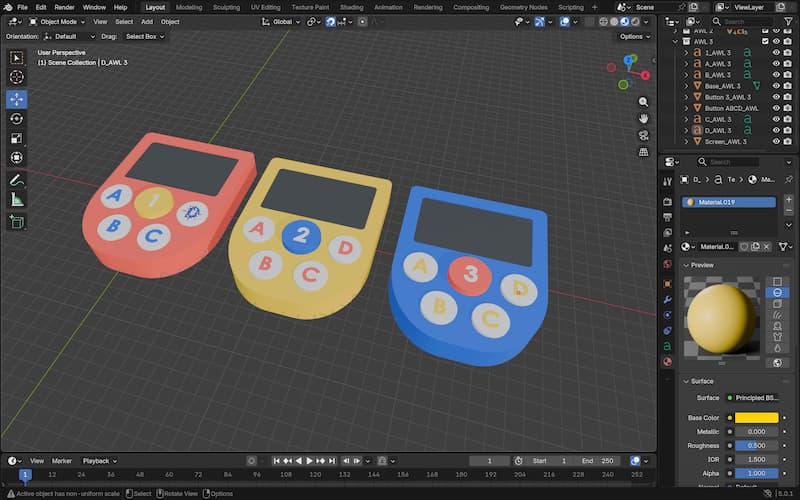Open the Global transform orientation dropdown
The height and width of the screenshot is (500, 800).
[x=282, y=22]
